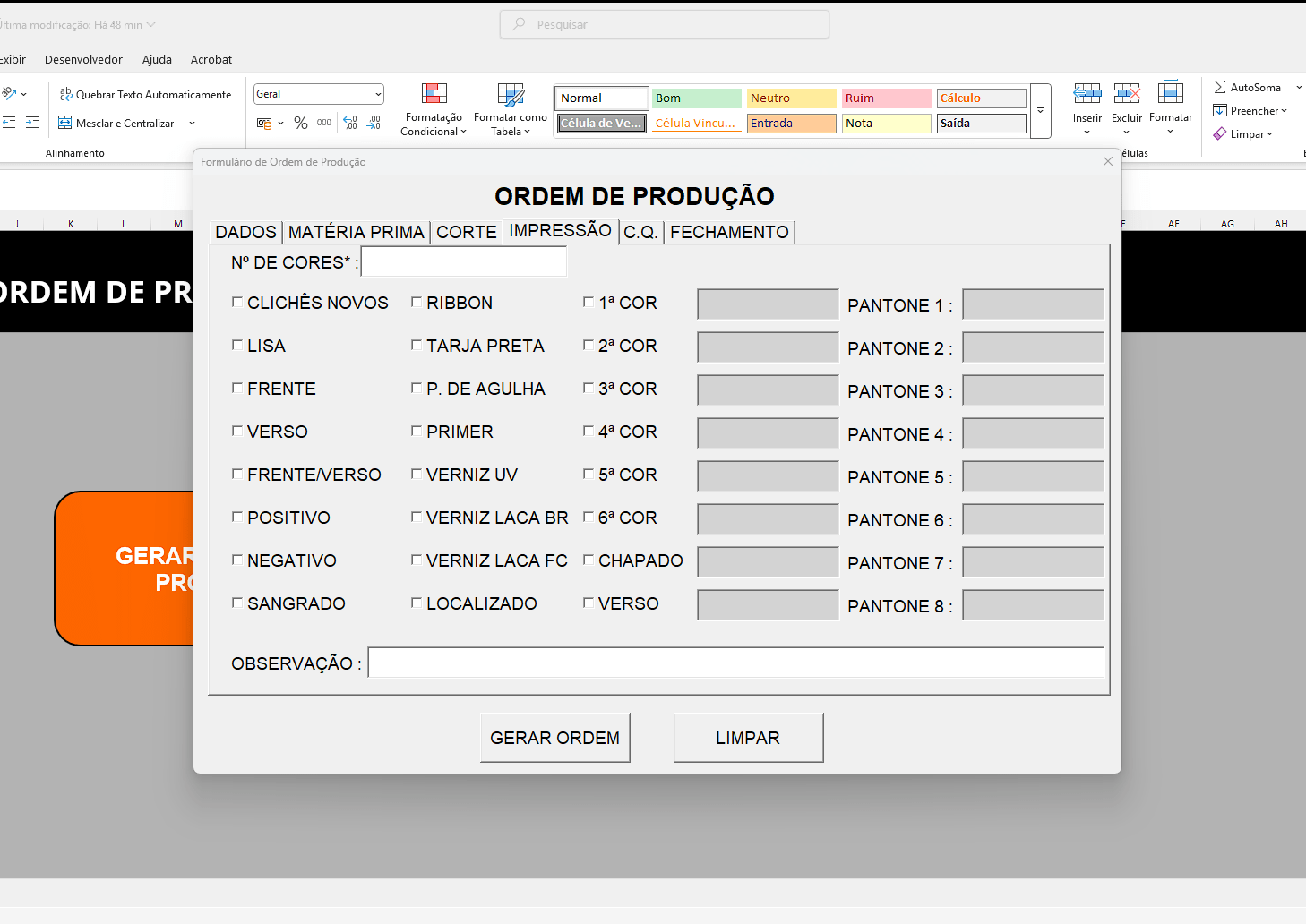
Task: Click the PANTONE 1 input field
Action: (1033, 304)
